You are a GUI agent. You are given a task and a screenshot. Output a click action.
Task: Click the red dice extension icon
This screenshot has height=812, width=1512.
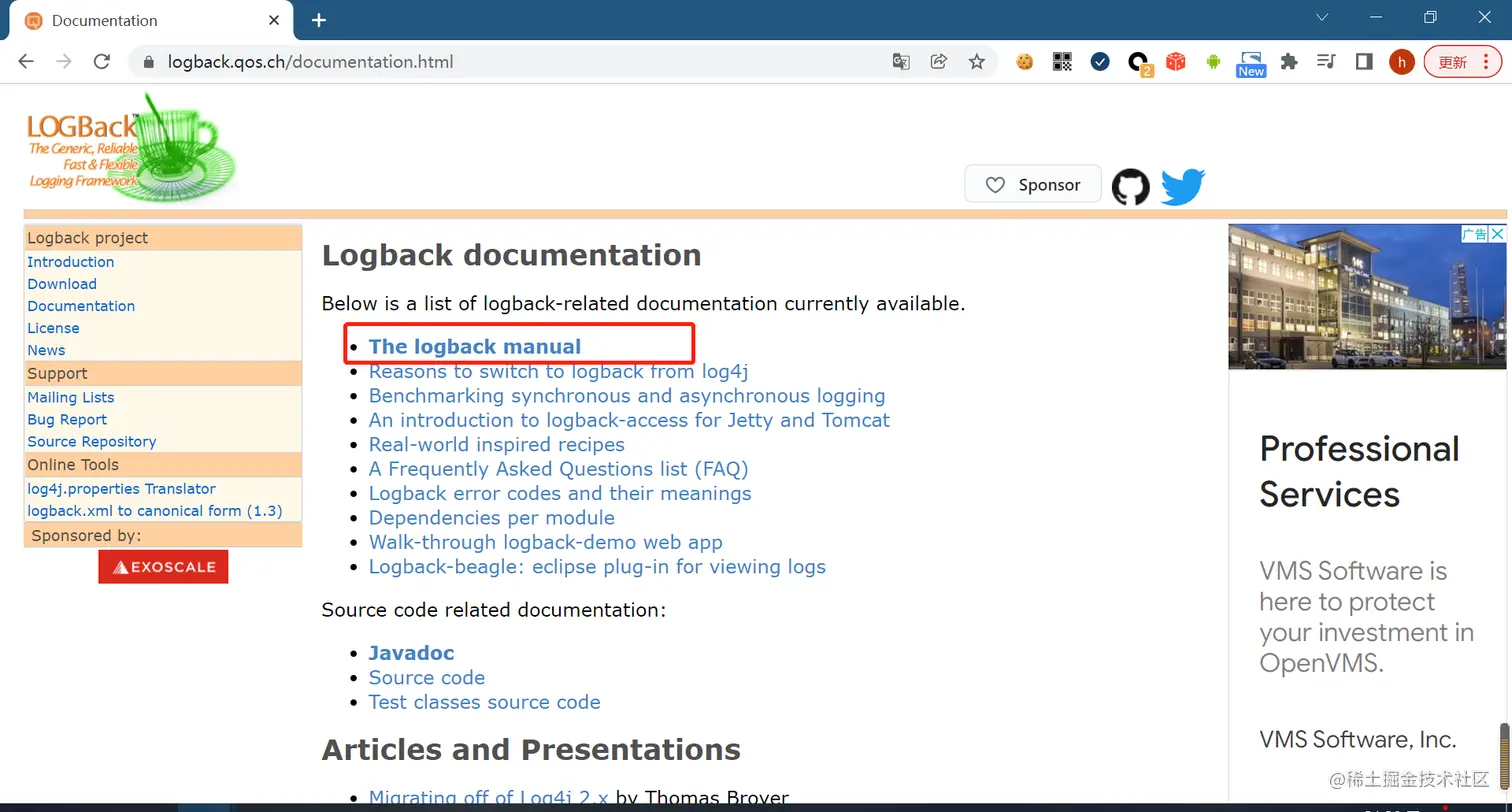tap(1176, 62)
